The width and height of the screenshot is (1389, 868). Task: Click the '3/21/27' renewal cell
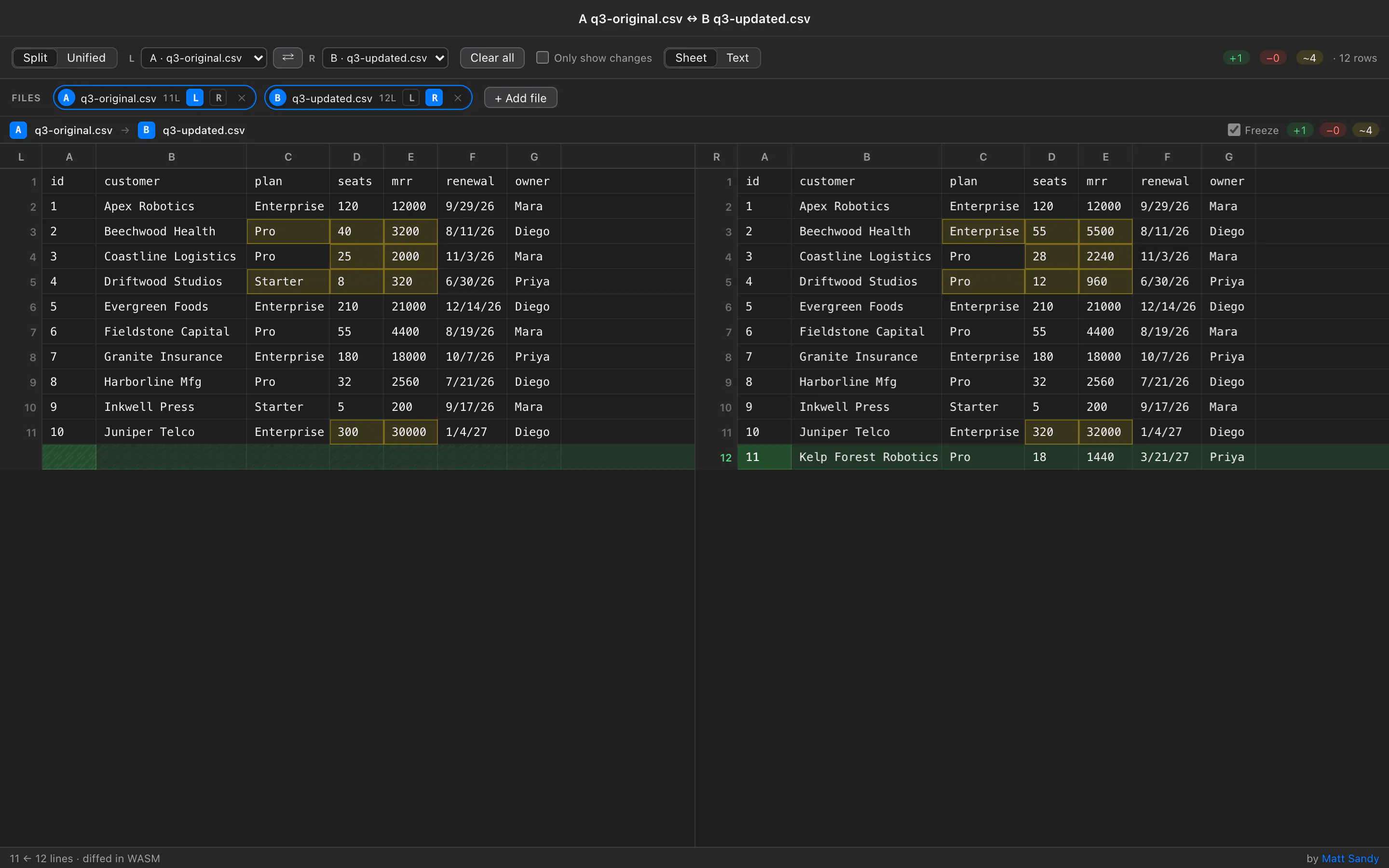tap(1167, 457)
